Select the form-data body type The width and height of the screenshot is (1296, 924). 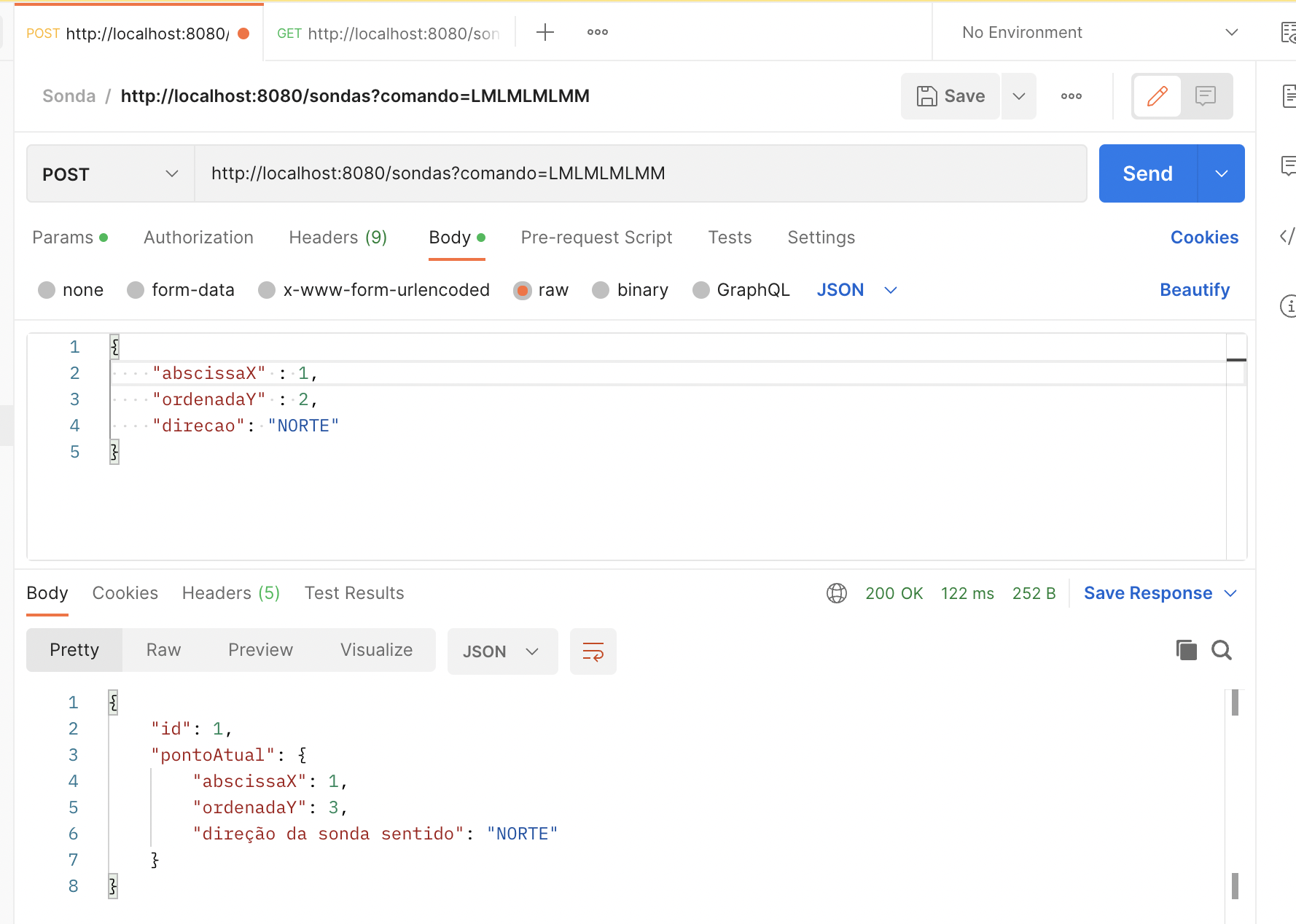tap(181, 289)
